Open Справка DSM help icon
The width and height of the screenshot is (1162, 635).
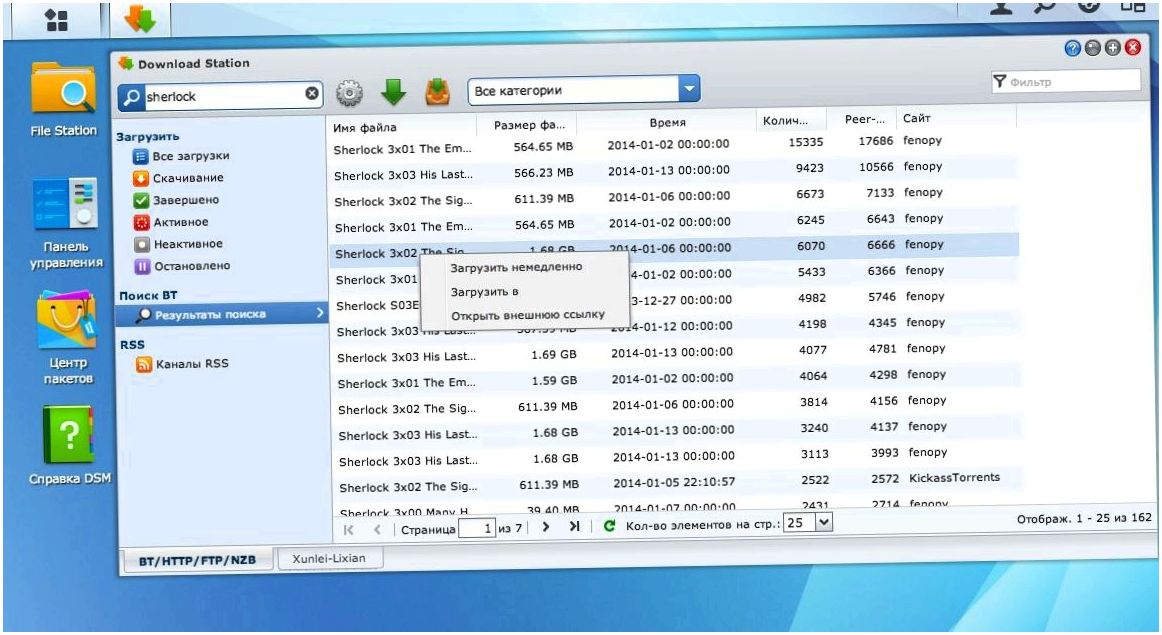pos(69,445)
